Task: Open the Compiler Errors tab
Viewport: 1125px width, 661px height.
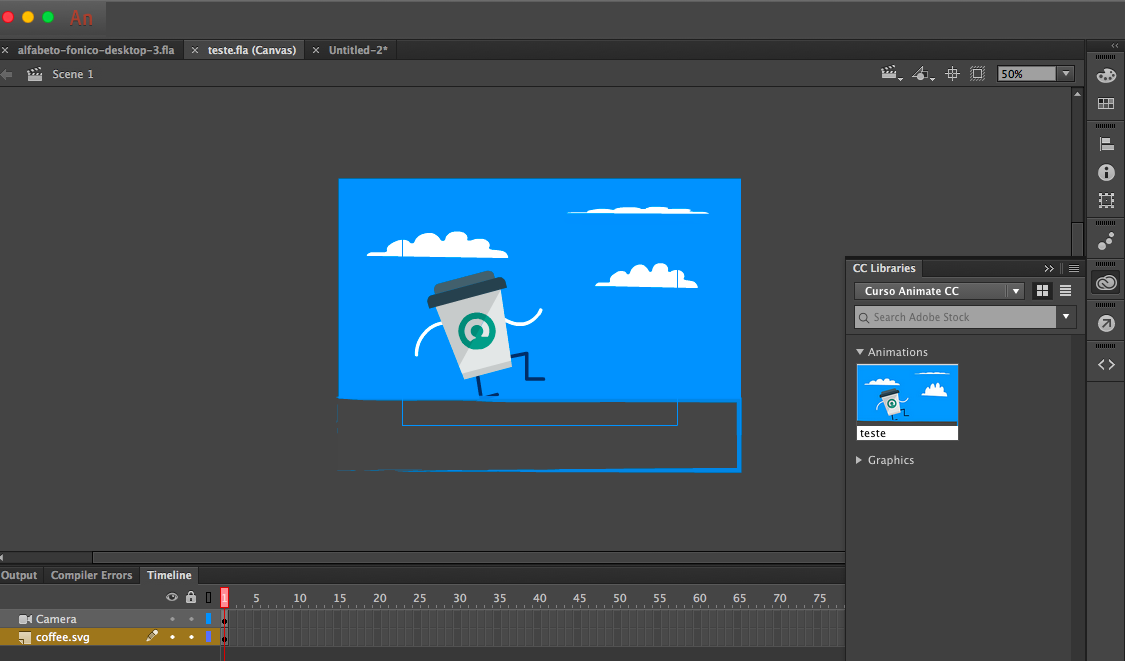Action: (92, 575)
